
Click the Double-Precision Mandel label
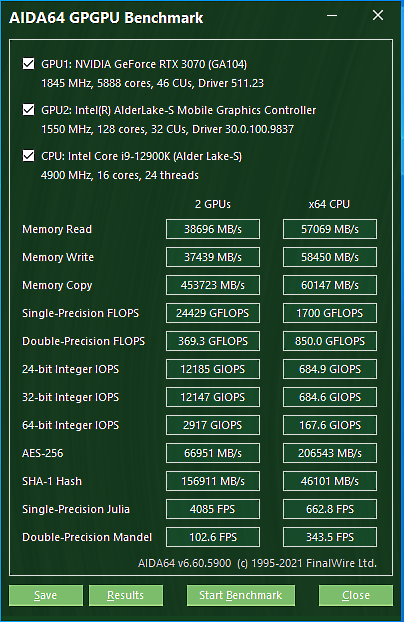[x=87, y=537]
